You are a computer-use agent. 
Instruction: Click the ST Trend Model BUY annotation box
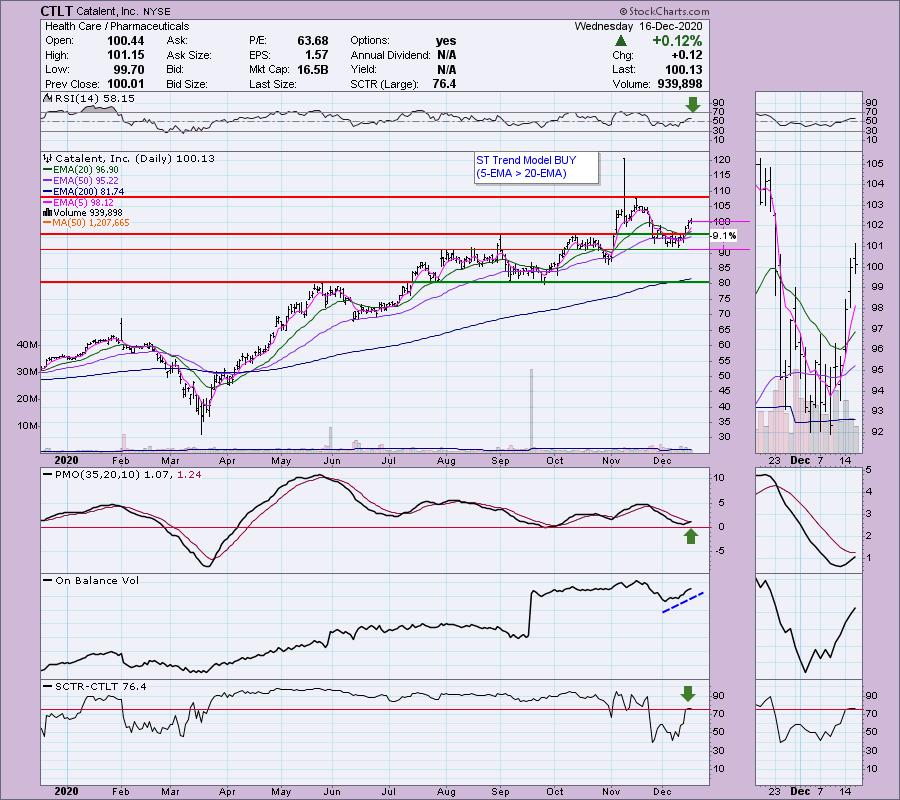[536, 167]
